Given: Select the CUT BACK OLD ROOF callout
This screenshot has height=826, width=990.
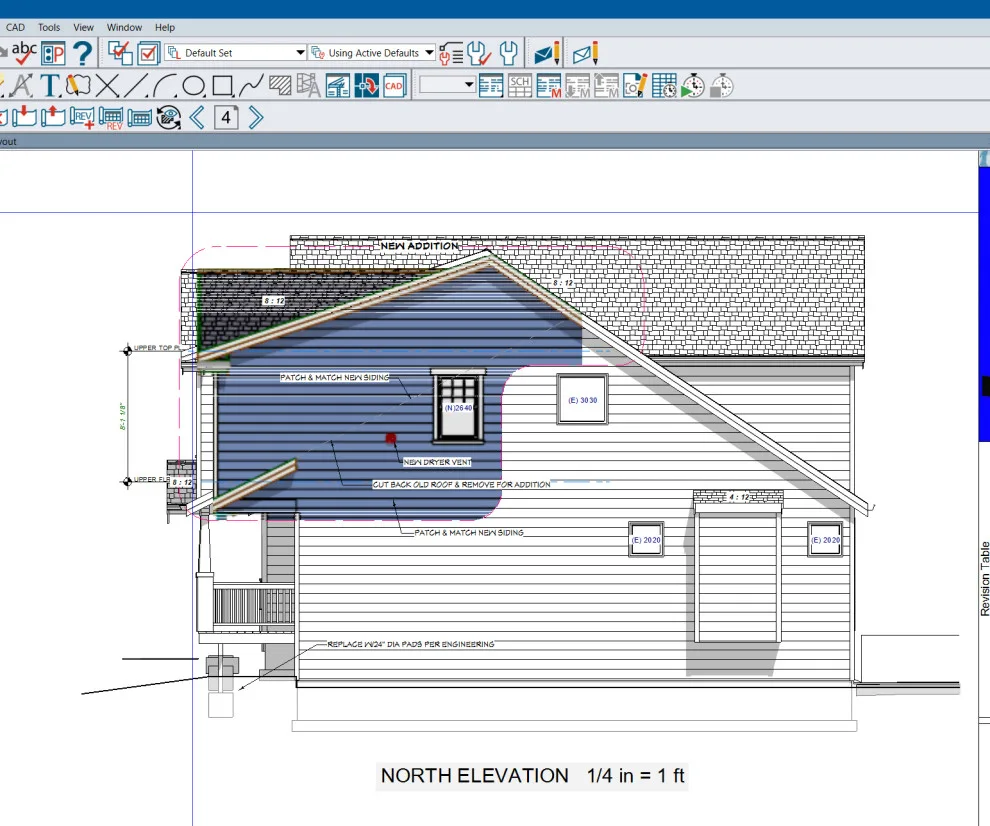Looking at the screenshot, I should click(462, 484).
